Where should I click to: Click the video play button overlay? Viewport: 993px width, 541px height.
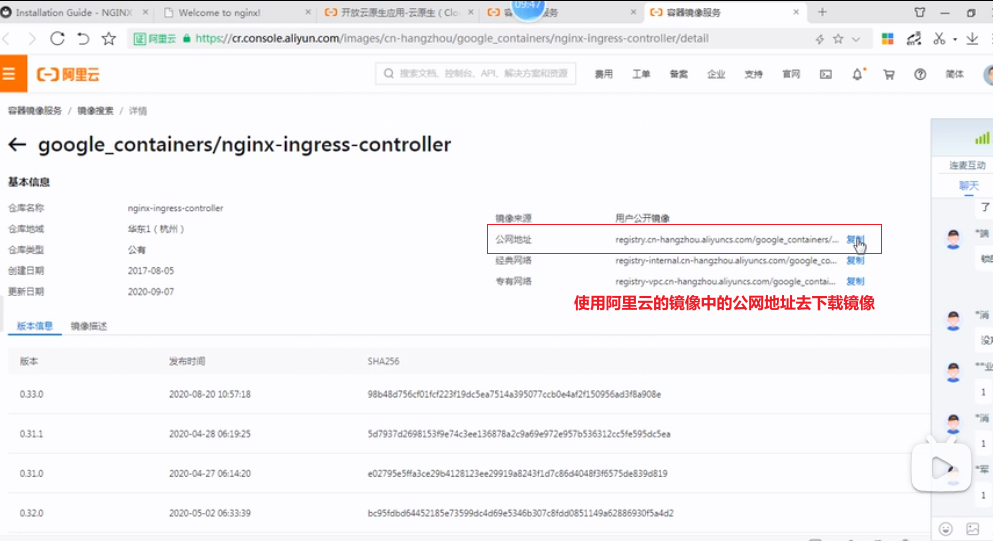[941, 468]
